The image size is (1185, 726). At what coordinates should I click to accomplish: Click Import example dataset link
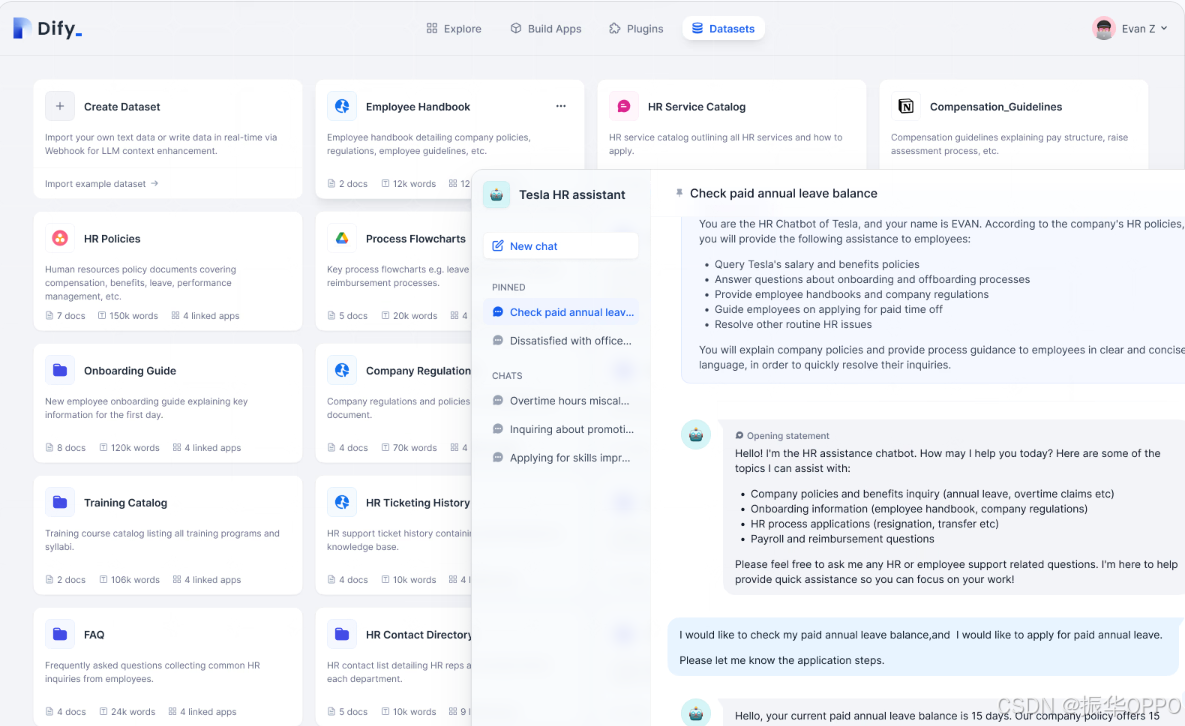(x=101, y=184)
